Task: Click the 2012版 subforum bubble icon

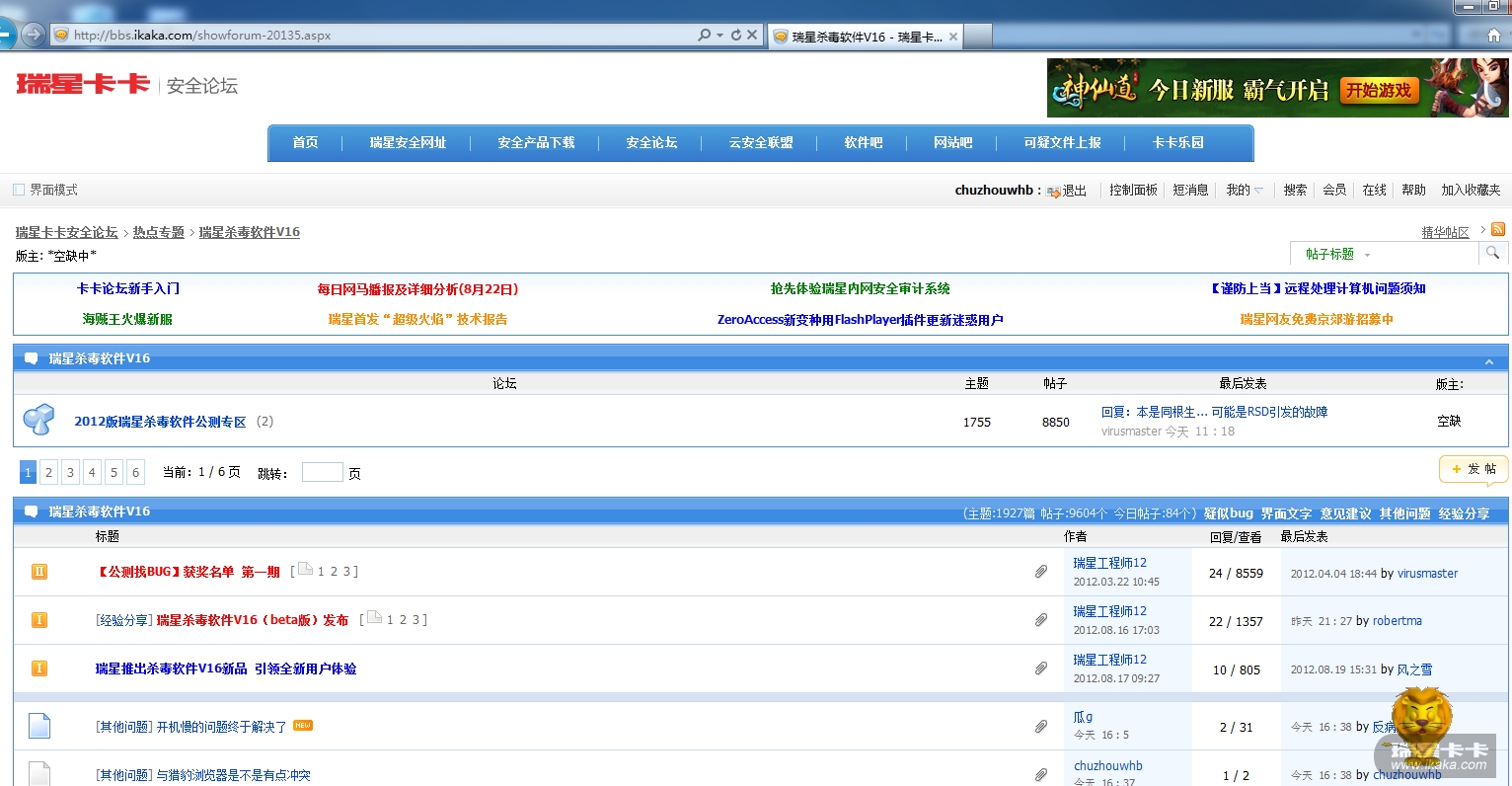Action: 38,420
